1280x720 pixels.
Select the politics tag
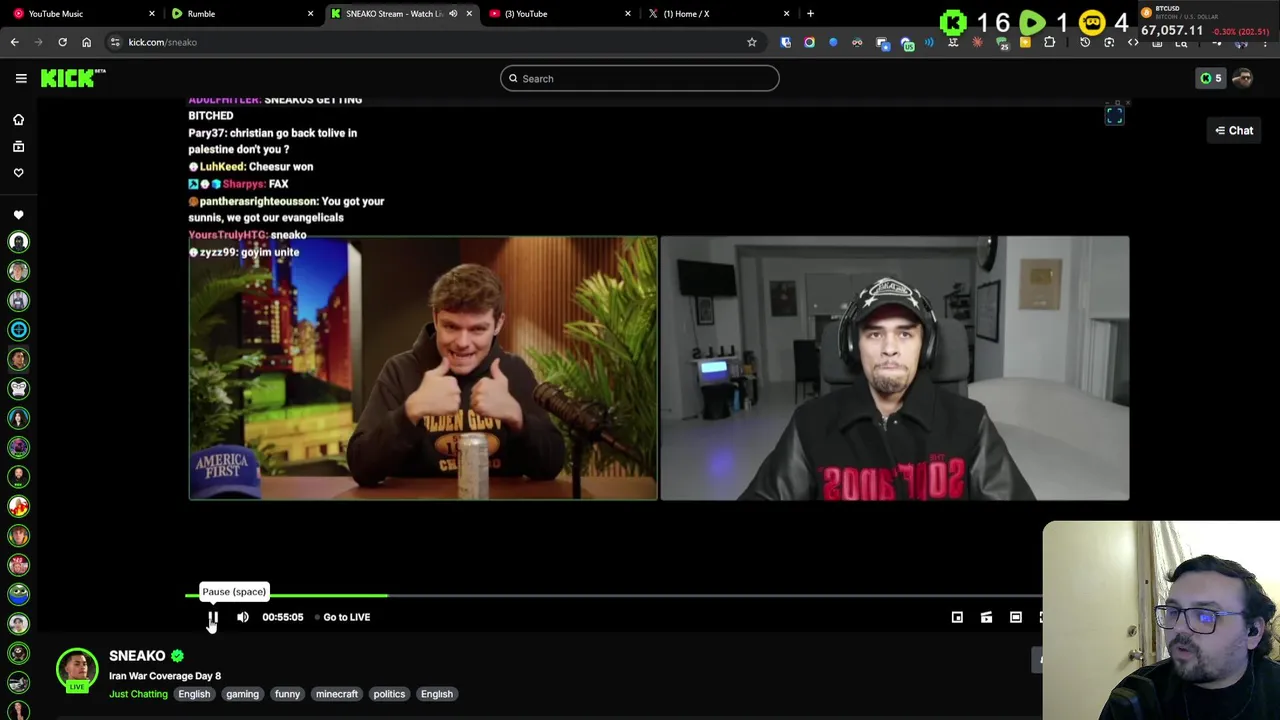tap(389, 694)
